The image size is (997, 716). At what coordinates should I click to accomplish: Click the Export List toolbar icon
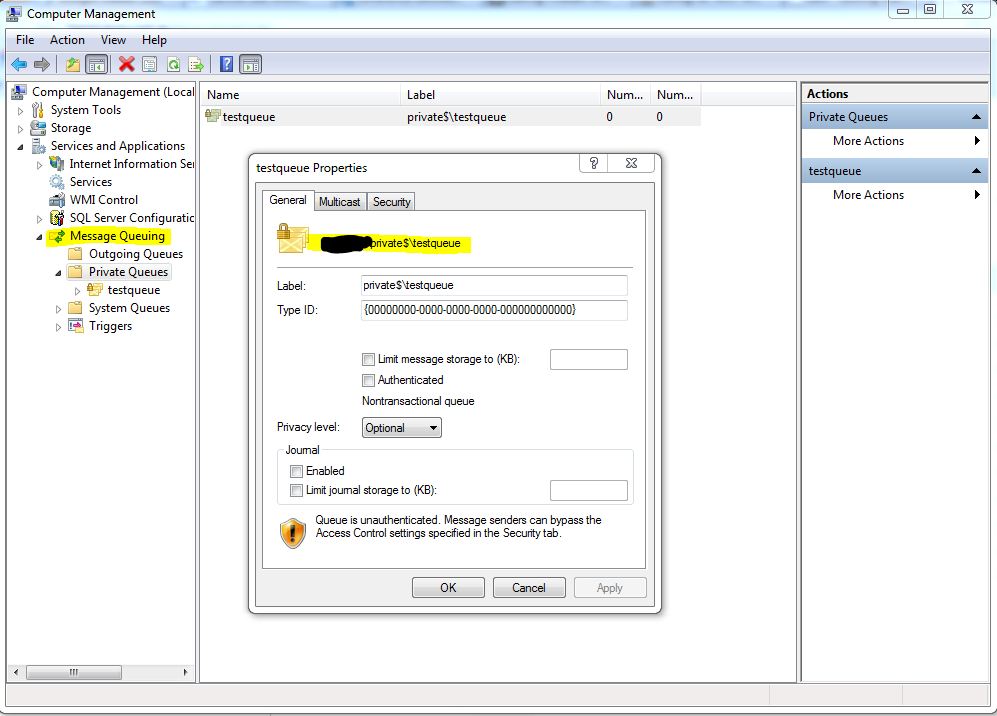[196, 64]
